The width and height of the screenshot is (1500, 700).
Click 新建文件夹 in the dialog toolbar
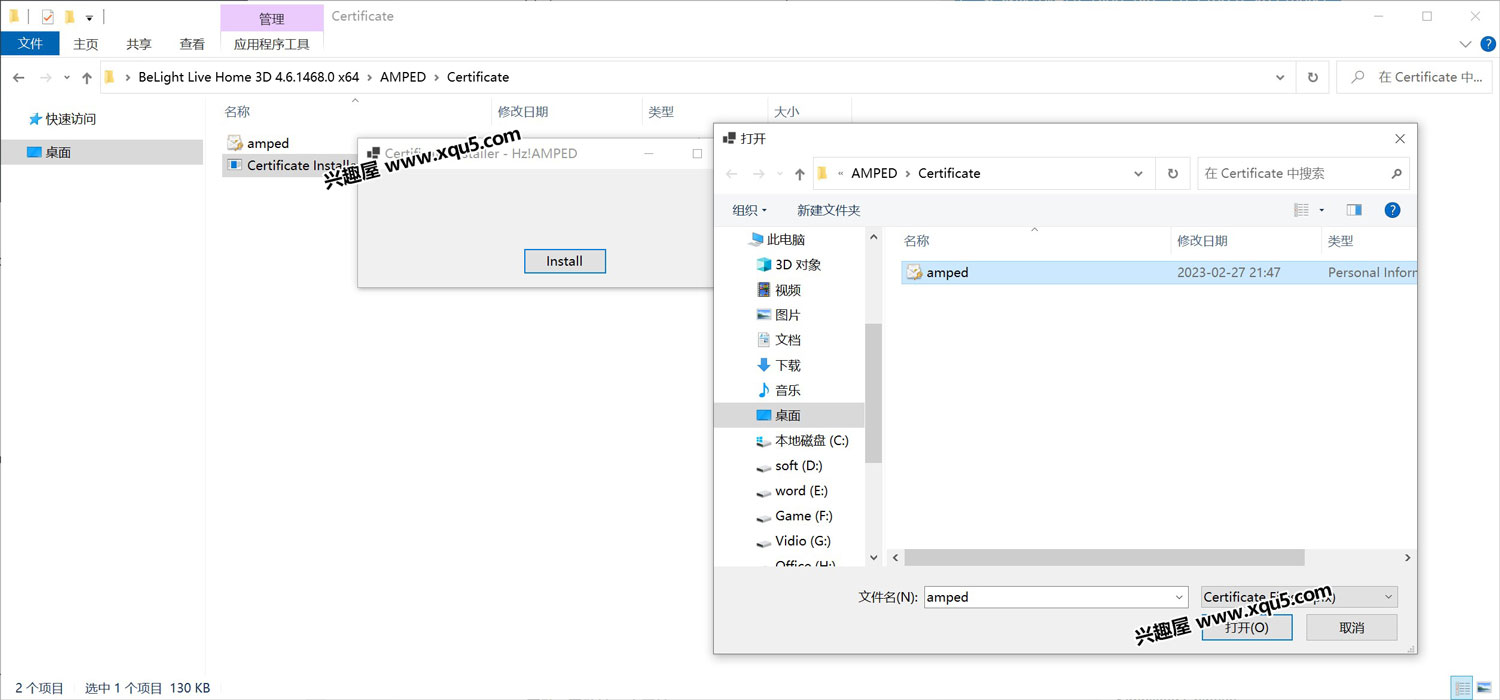point(828,210)
